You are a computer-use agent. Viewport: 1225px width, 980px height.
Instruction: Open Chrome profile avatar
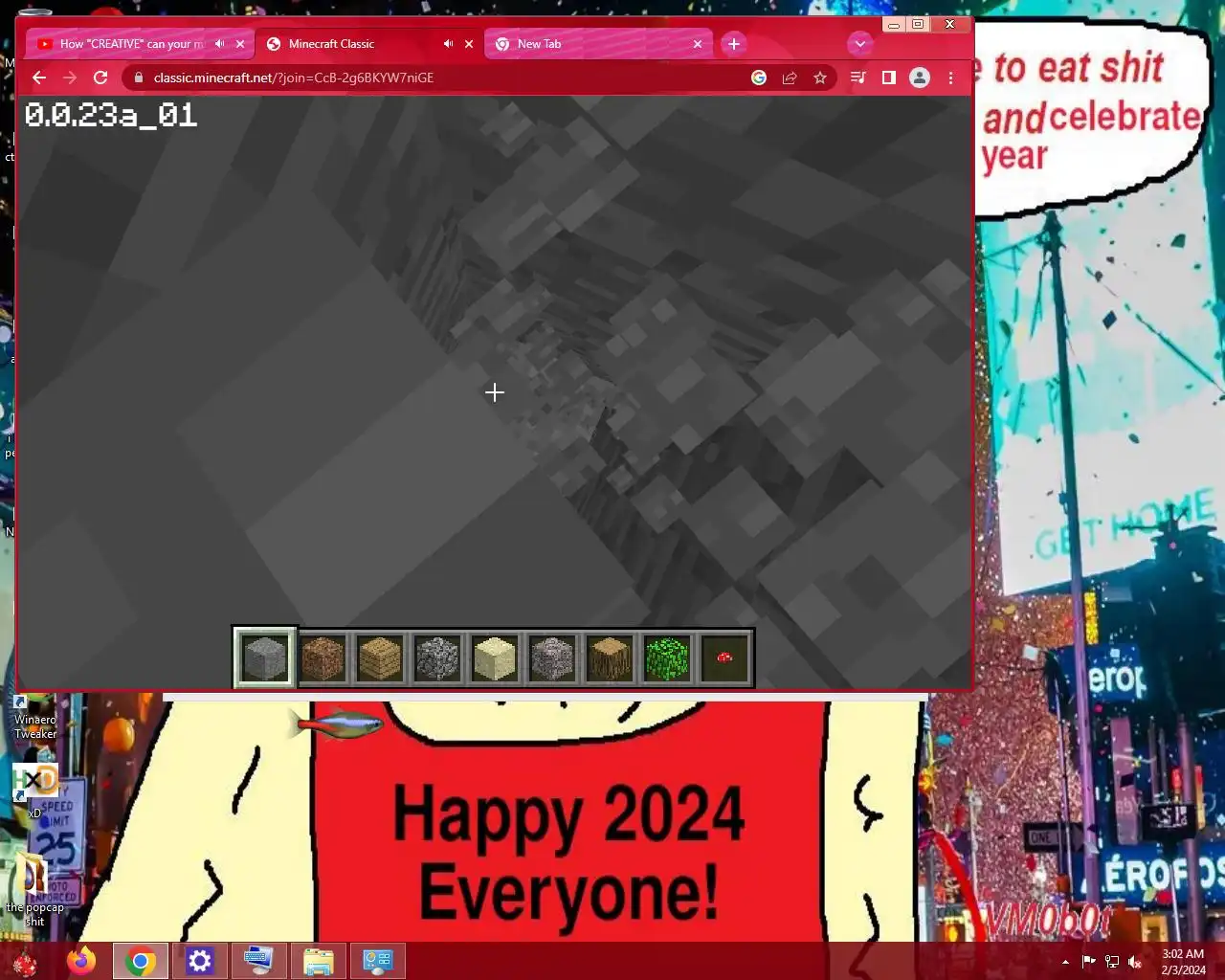920,78
